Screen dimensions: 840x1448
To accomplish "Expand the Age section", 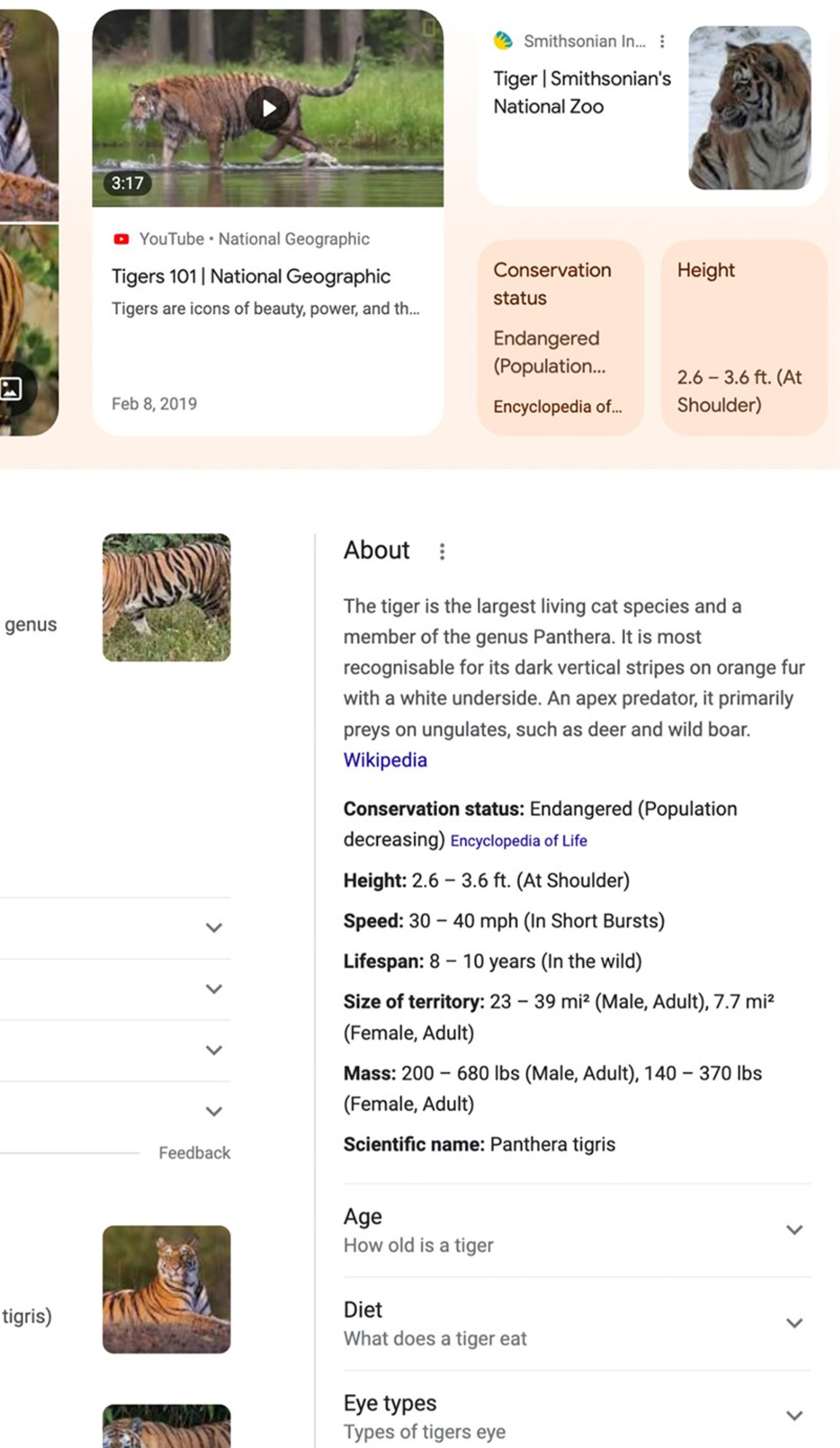I will (794, 1230).
